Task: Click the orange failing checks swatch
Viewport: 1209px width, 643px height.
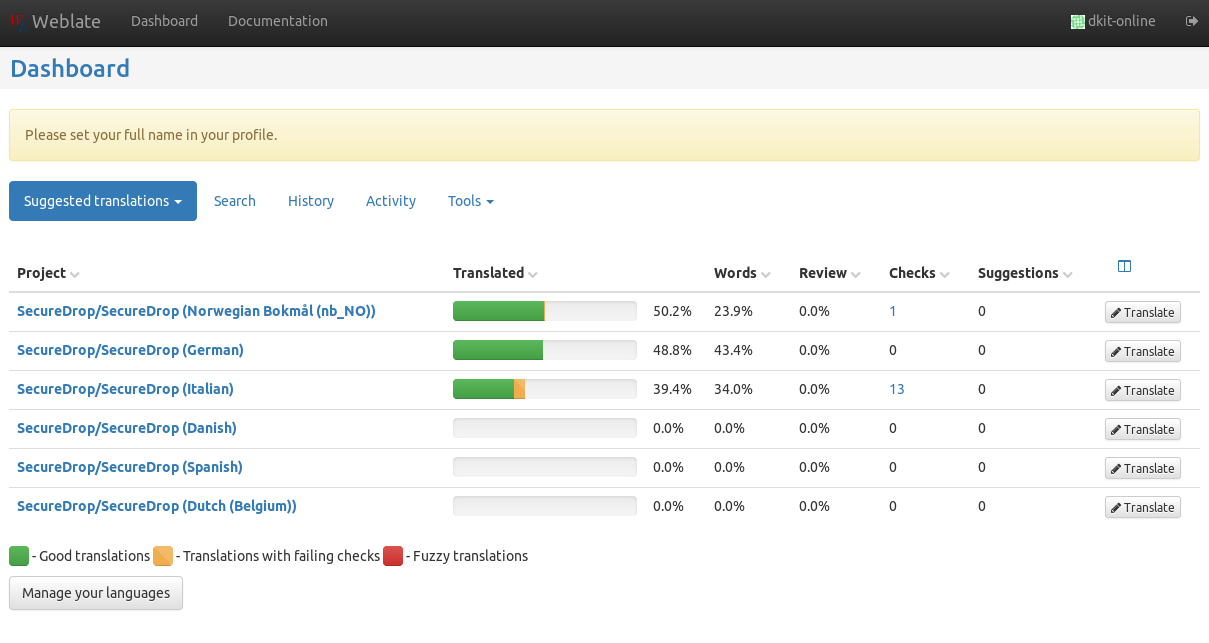Action: coord(163,556)
